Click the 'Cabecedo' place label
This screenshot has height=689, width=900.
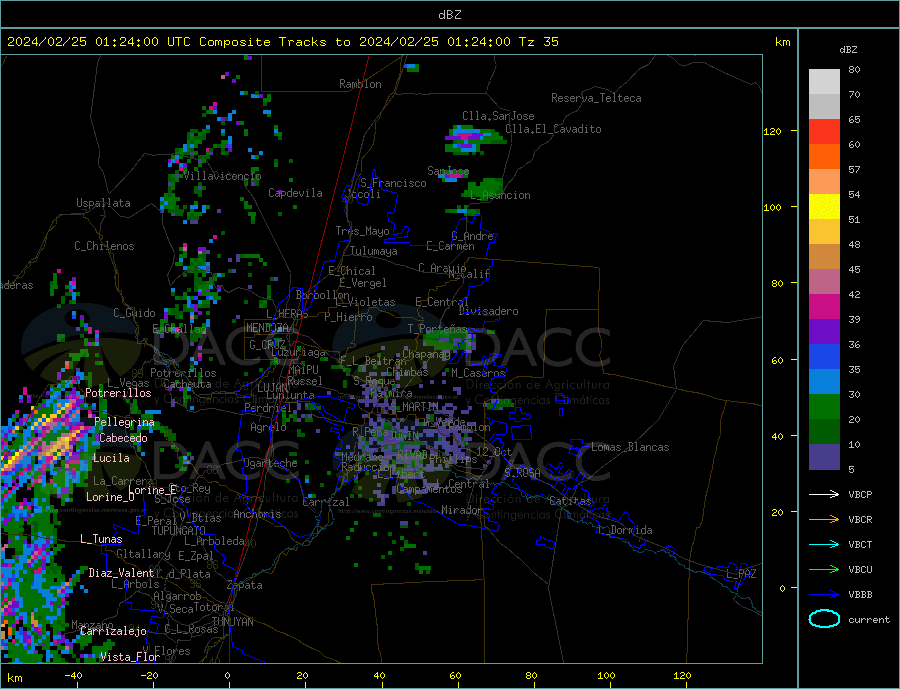coord(123,438)
